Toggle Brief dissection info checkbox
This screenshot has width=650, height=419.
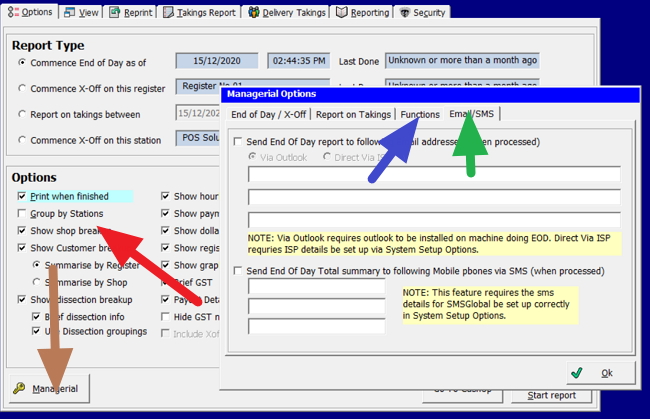tap(36, 317)
